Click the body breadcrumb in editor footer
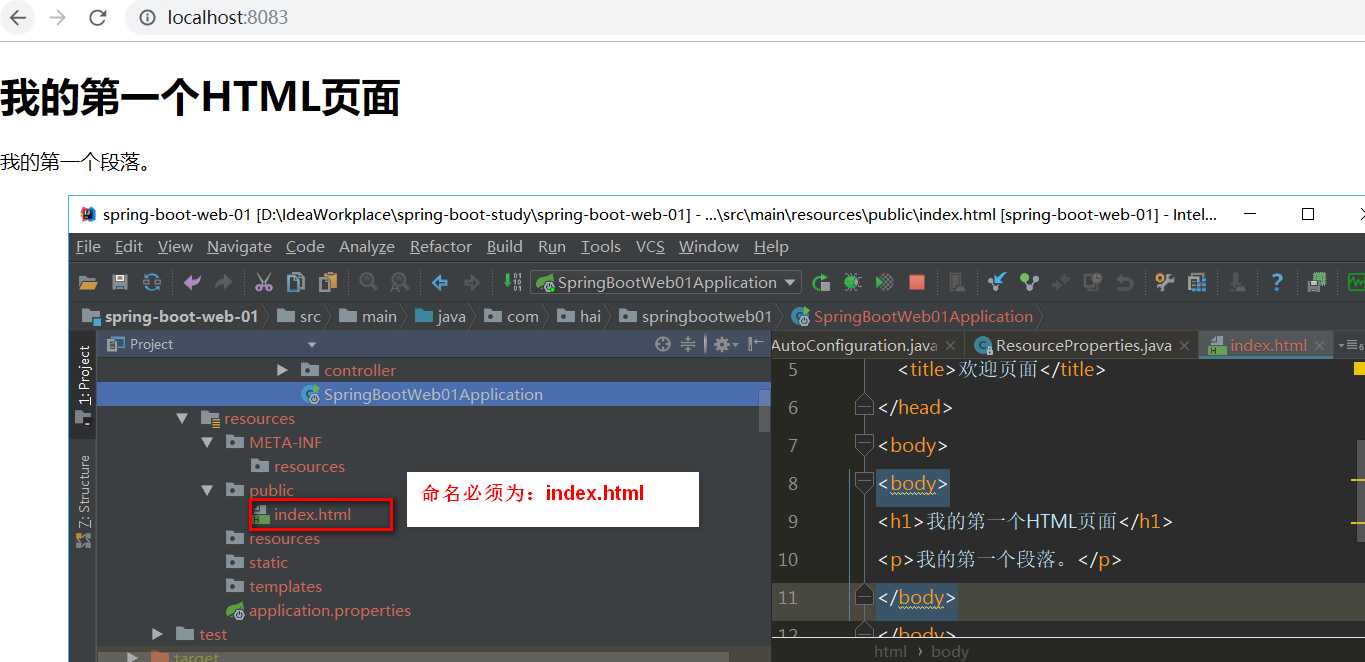 pyautogui.click(x=950, y=651)
